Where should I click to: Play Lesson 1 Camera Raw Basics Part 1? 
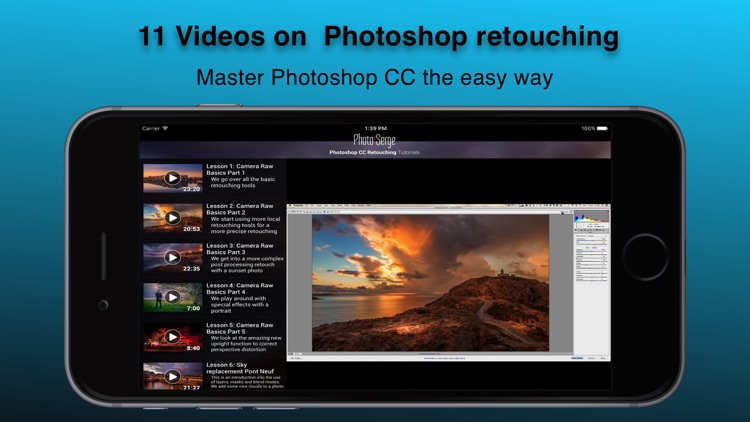coord(172,178)
